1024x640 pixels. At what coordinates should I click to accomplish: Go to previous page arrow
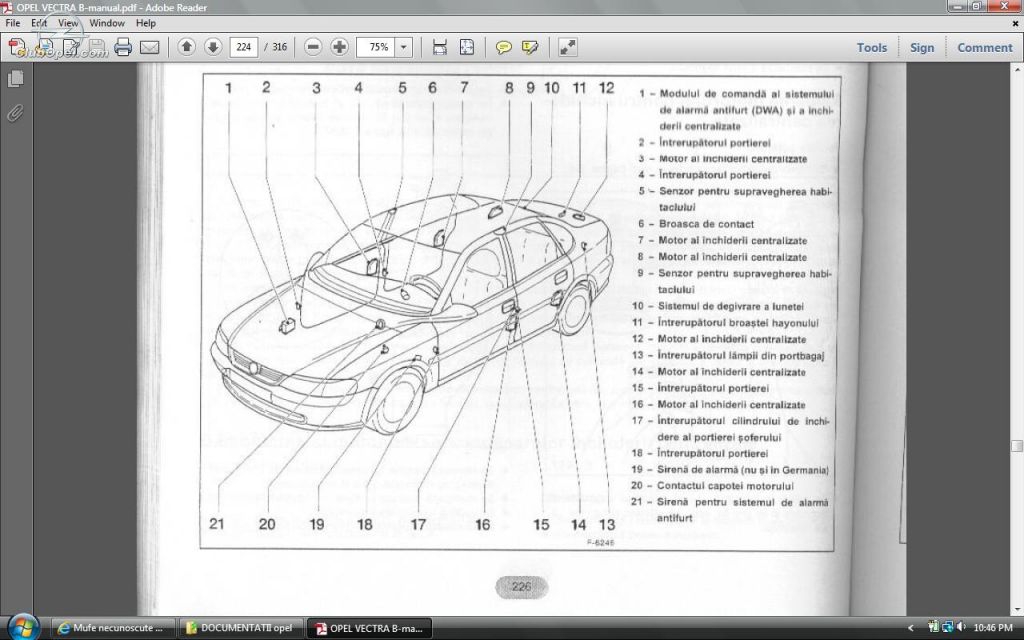click(187, 47)
